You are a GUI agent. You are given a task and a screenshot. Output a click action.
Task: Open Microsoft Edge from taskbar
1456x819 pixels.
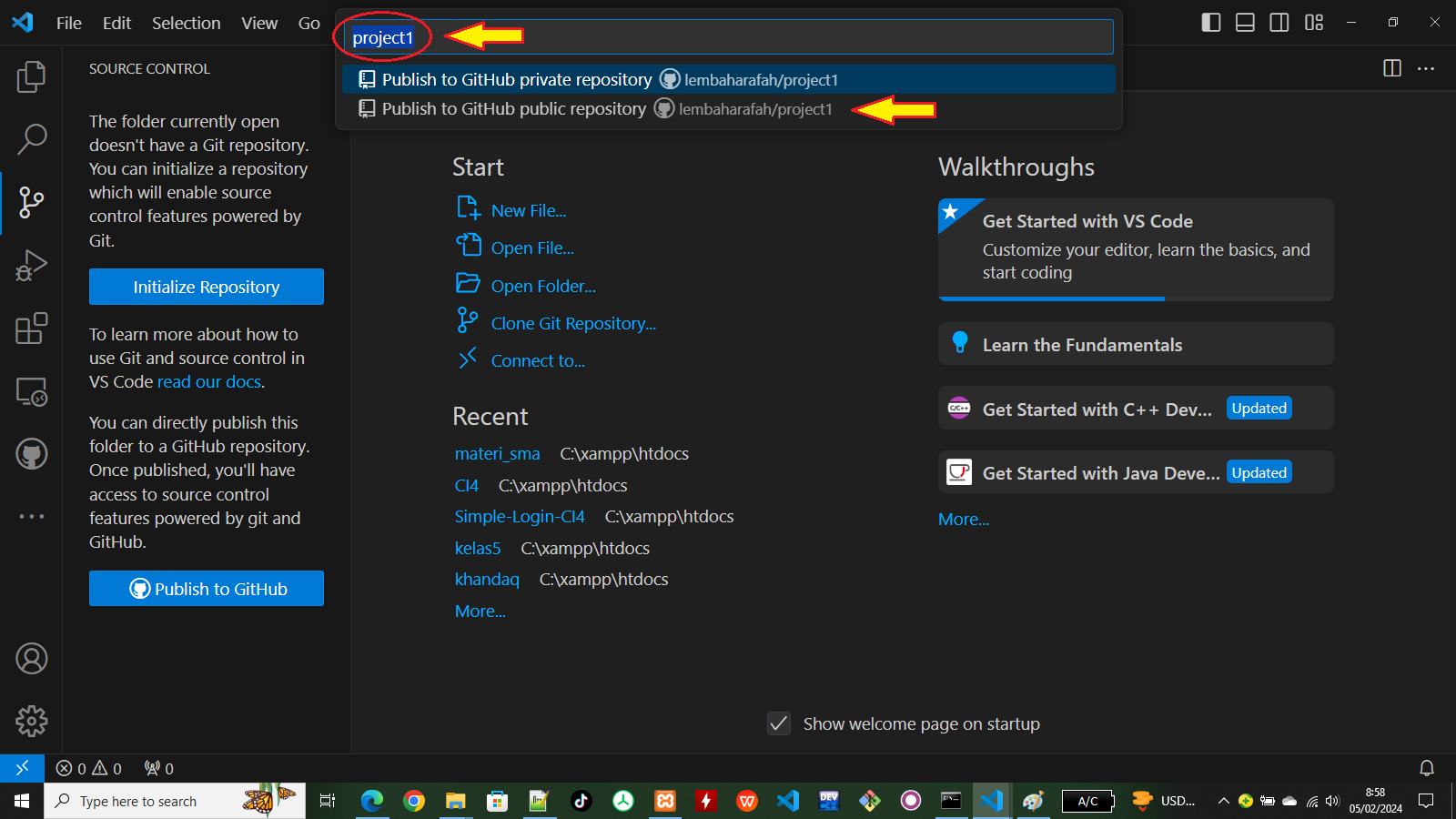pyautogui.click(x=372, y=801)
